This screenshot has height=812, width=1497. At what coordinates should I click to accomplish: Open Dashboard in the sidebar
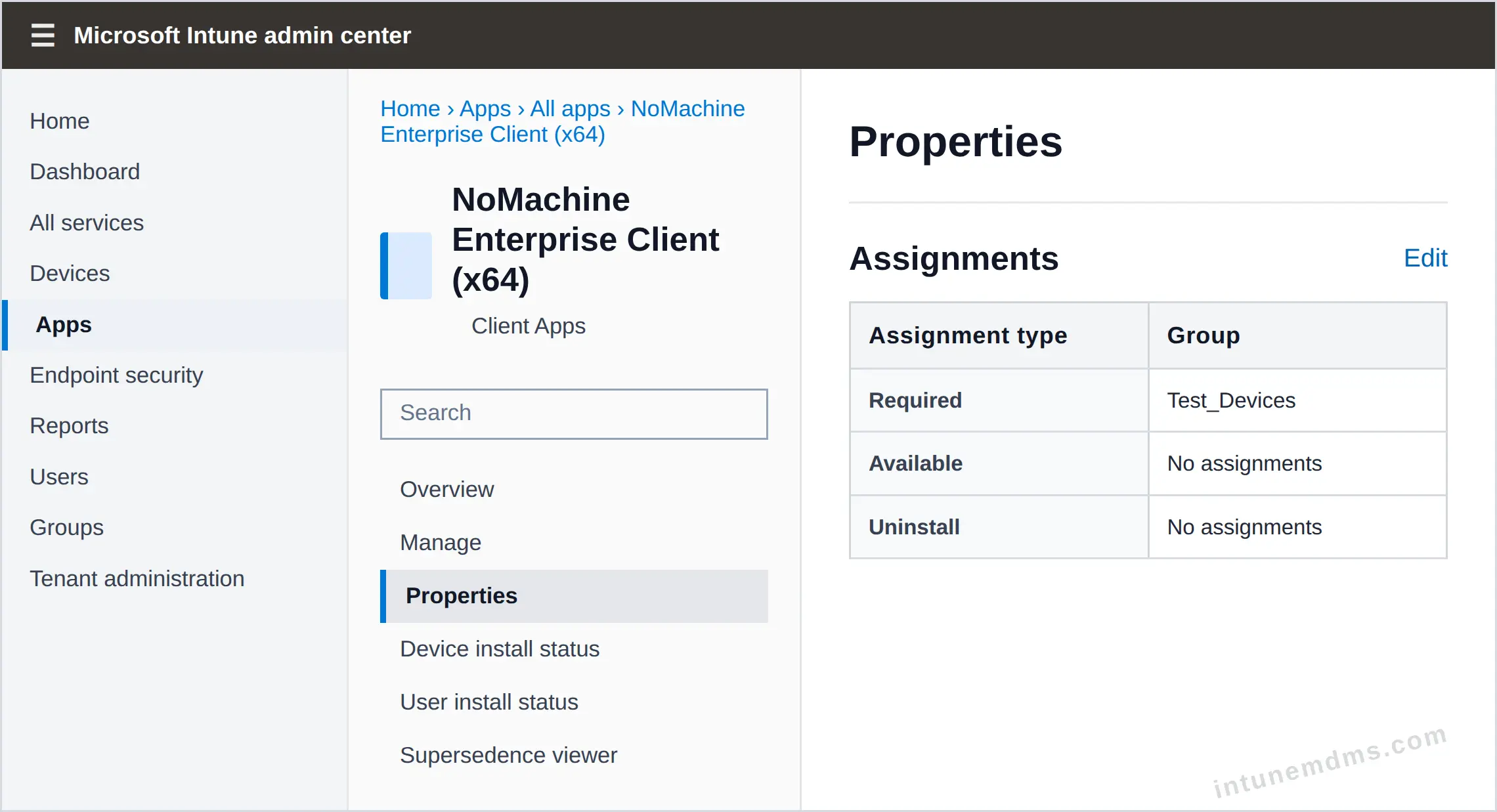[x=85, y=171]
